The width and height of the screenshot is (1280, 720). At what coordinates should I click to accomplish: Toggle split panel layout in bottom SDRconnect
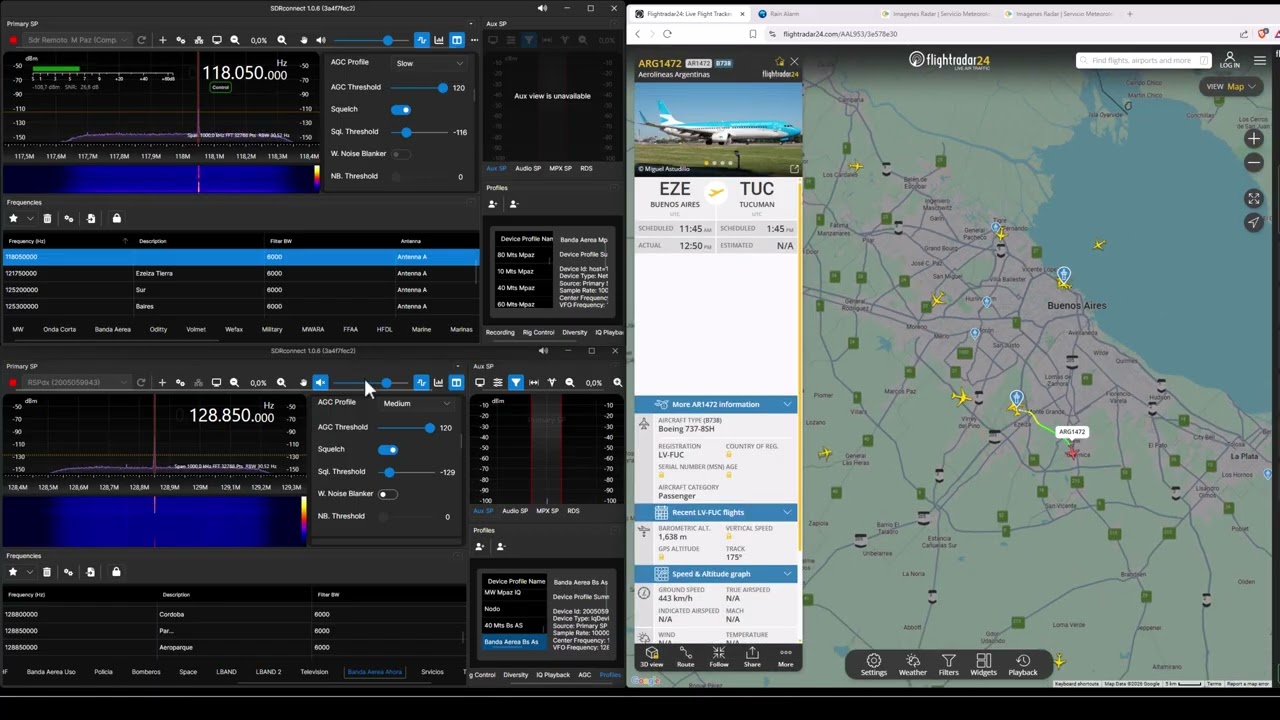(x=456, y=382)
